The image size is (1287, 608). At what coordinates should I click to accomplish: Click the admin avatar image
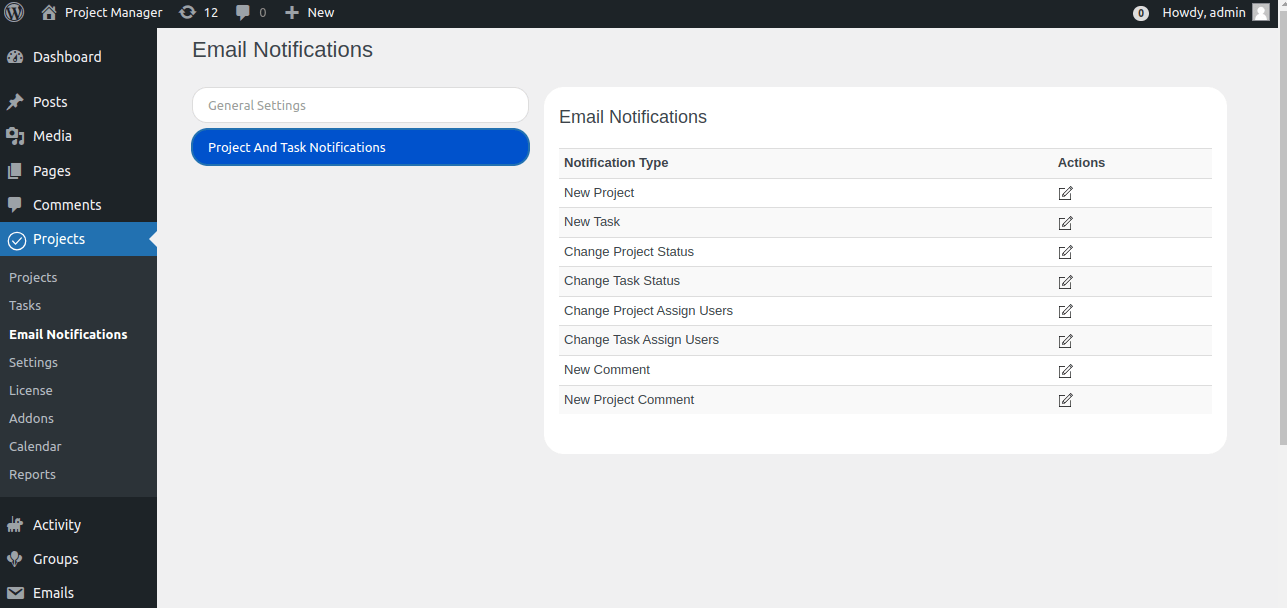coord(1260,13)
